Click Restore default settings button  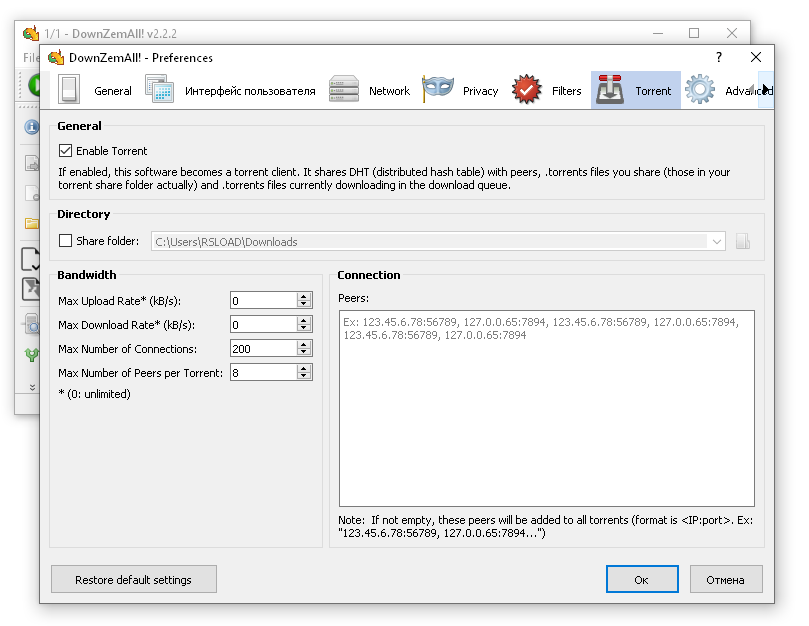[x=134, y=580]
